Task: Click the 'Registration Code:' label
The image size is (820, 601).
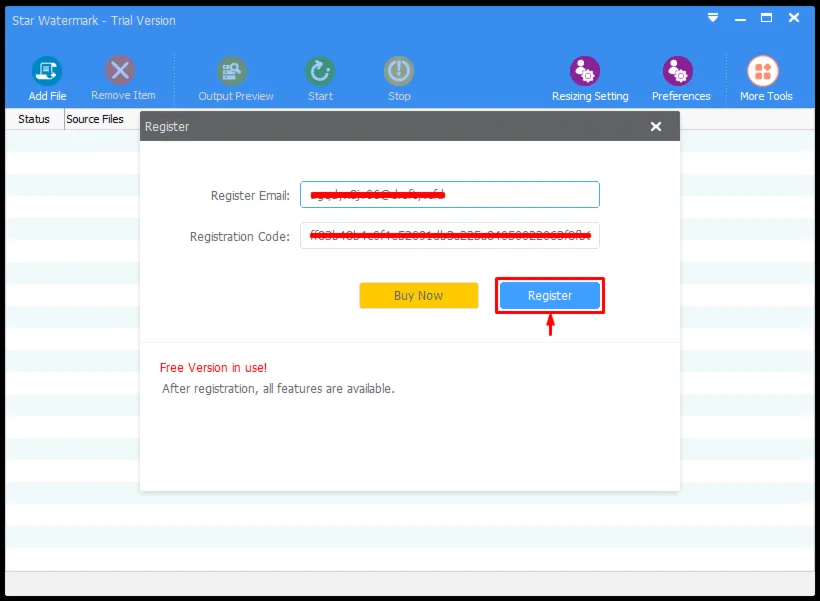Action: [x=240, y=236]
